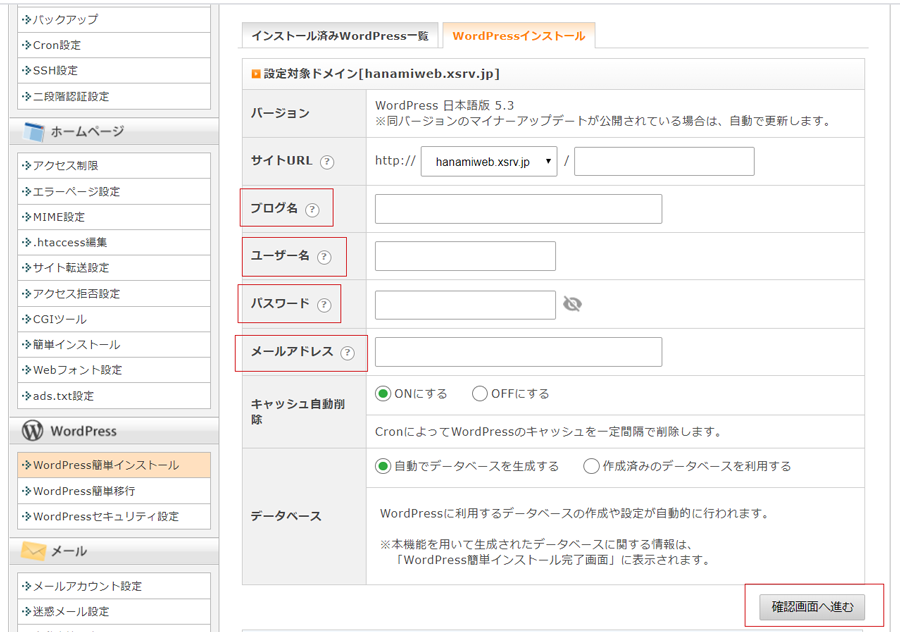The image size is (900, 632).
Task: Open 二段階認証設定 in the sidebar
Action: 114,96
